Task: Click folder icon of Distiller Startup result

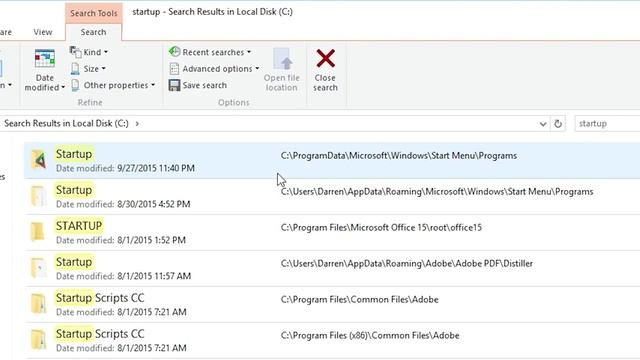Action: (39, 267)
